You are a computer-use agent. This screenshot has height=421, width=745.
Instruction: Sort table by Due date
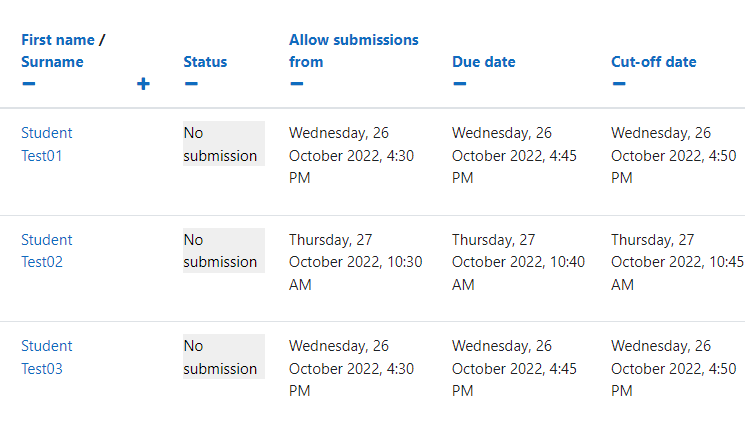pos(484,62)
